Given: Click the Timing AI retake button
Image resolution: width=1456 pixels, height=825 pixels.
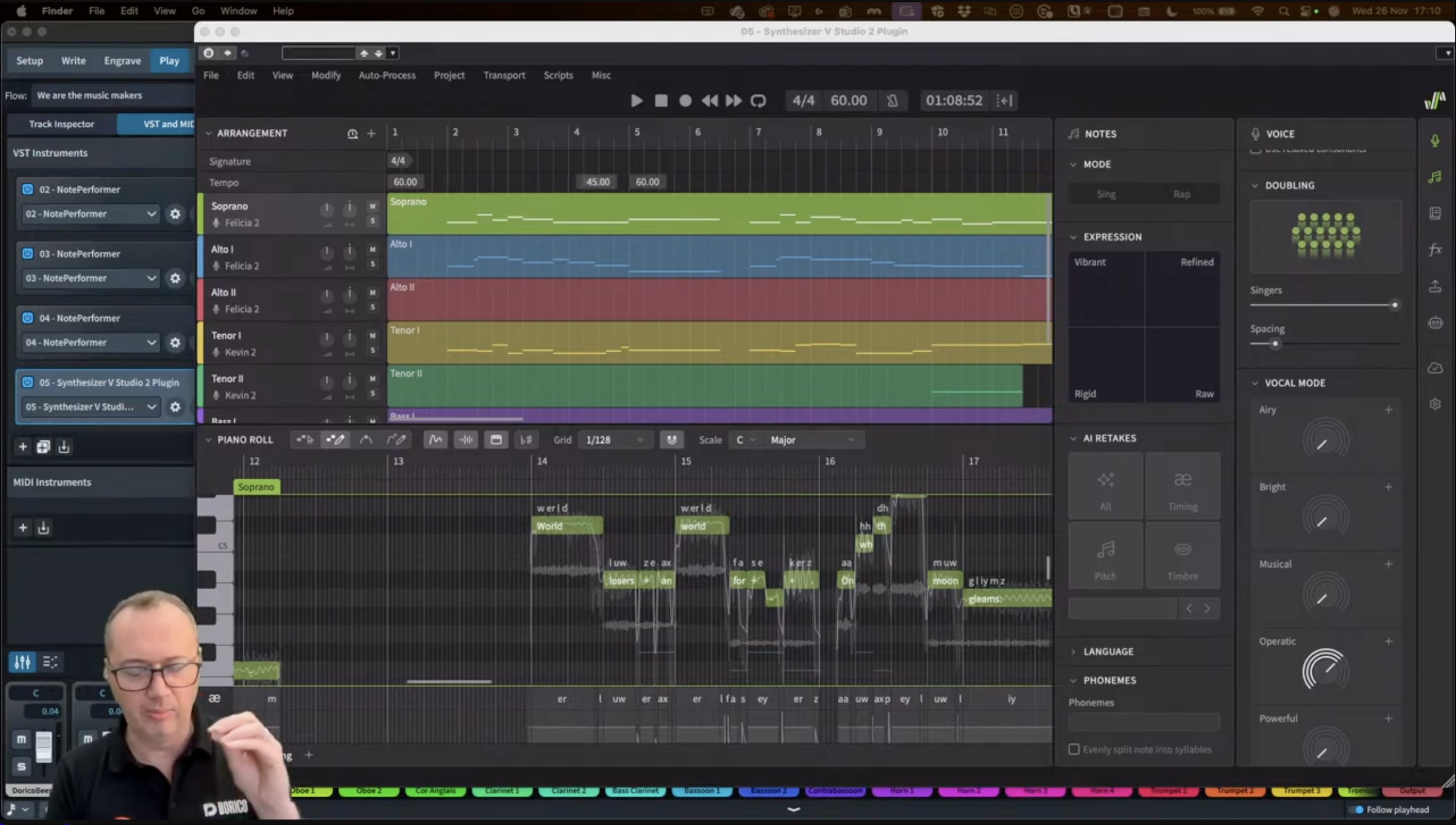Looking at the screenshot, I should (1182, 487).
